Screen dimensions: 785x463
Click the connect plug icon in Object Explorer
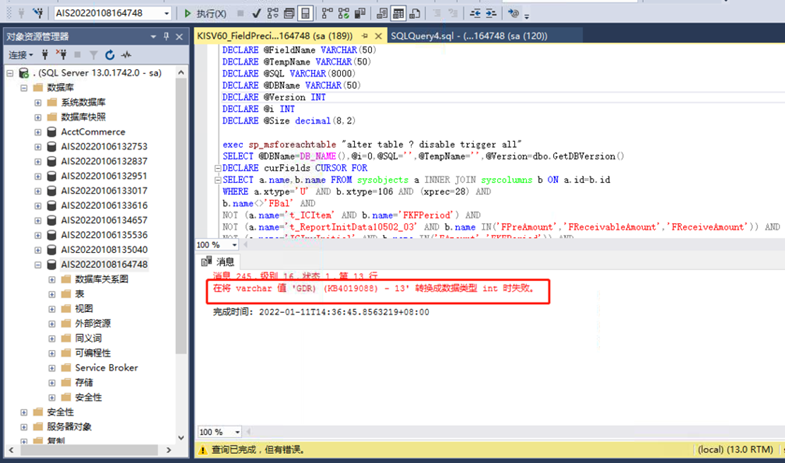(x=47, y=55)
